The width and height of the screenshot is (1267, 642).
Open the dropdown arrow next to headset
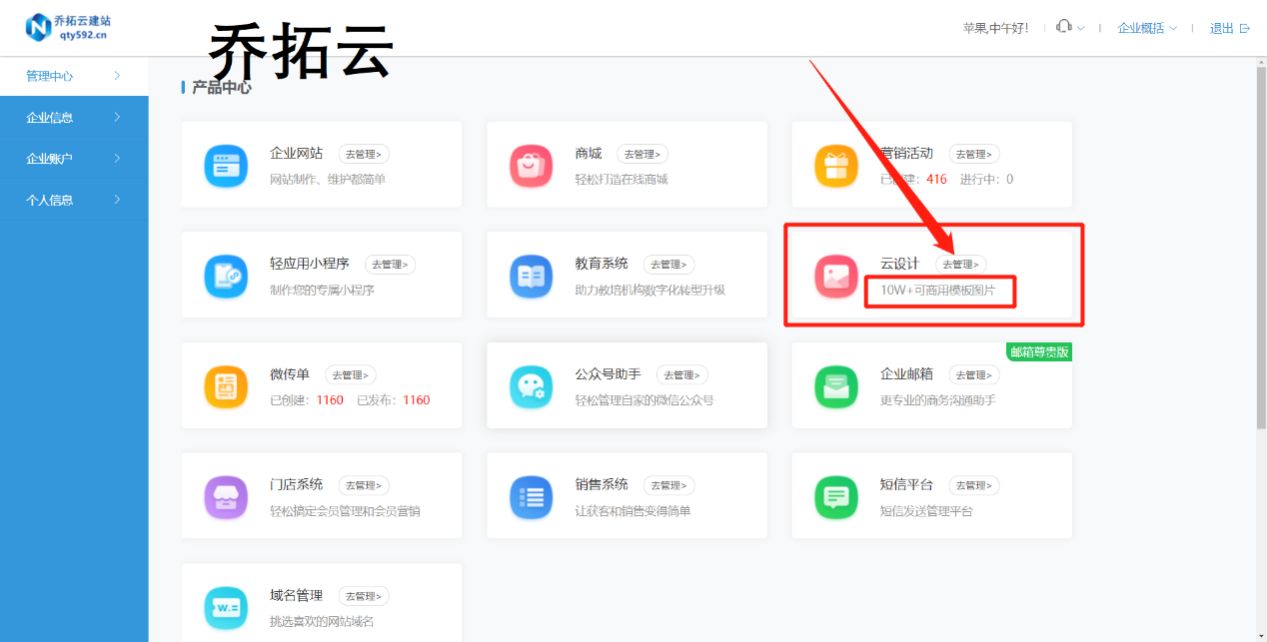point(1080,28)
